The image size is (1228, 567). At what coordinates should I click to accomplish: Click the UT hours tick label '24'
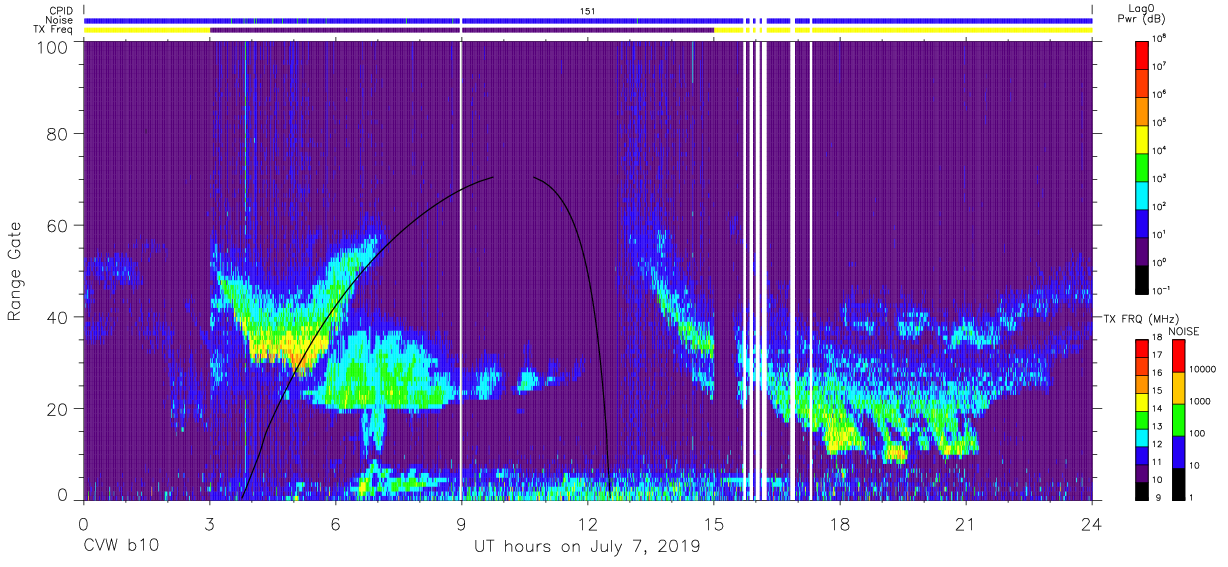tap(1092, 524)
